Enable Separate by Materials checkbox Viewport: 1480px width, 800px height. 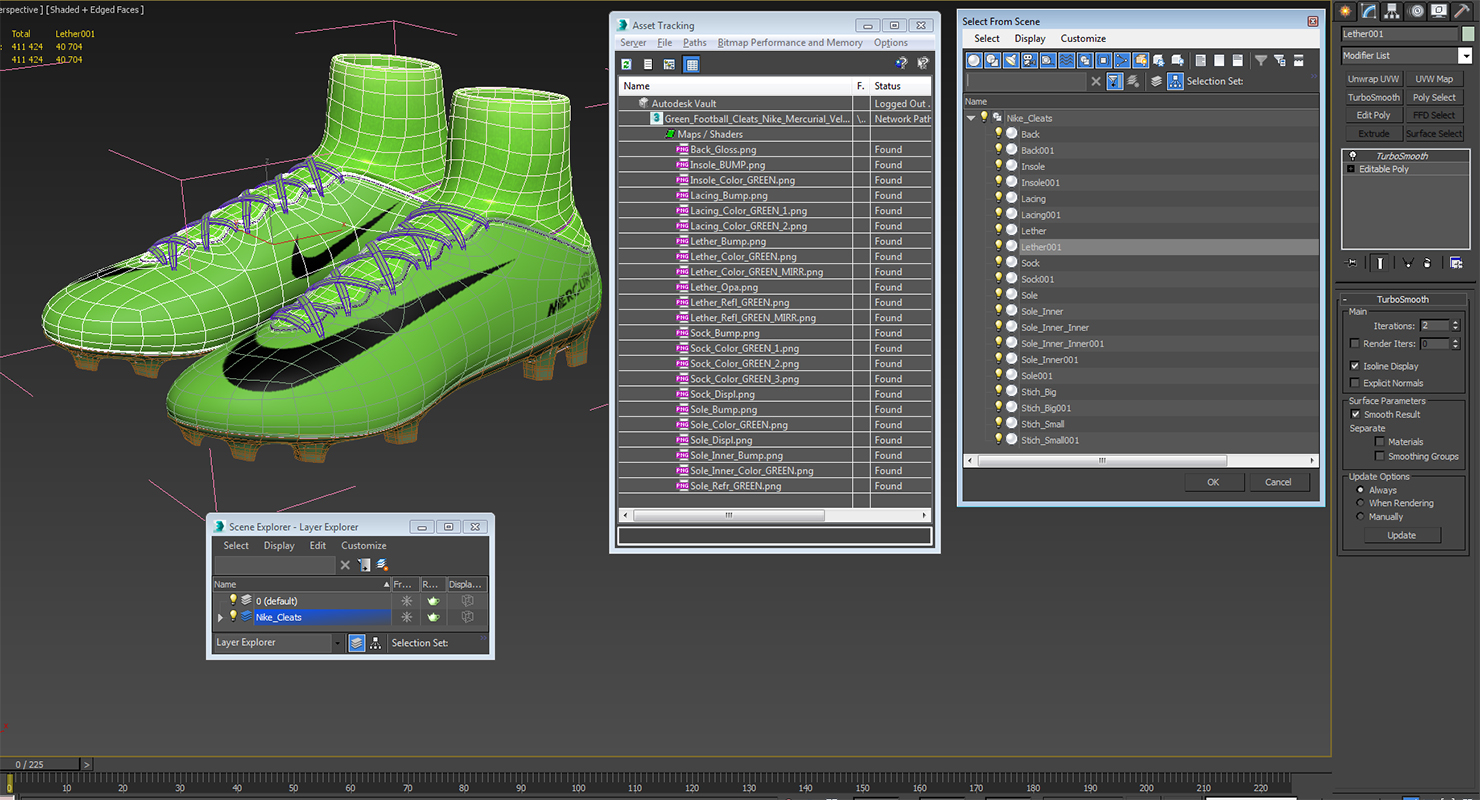(x=1380, y=441)
